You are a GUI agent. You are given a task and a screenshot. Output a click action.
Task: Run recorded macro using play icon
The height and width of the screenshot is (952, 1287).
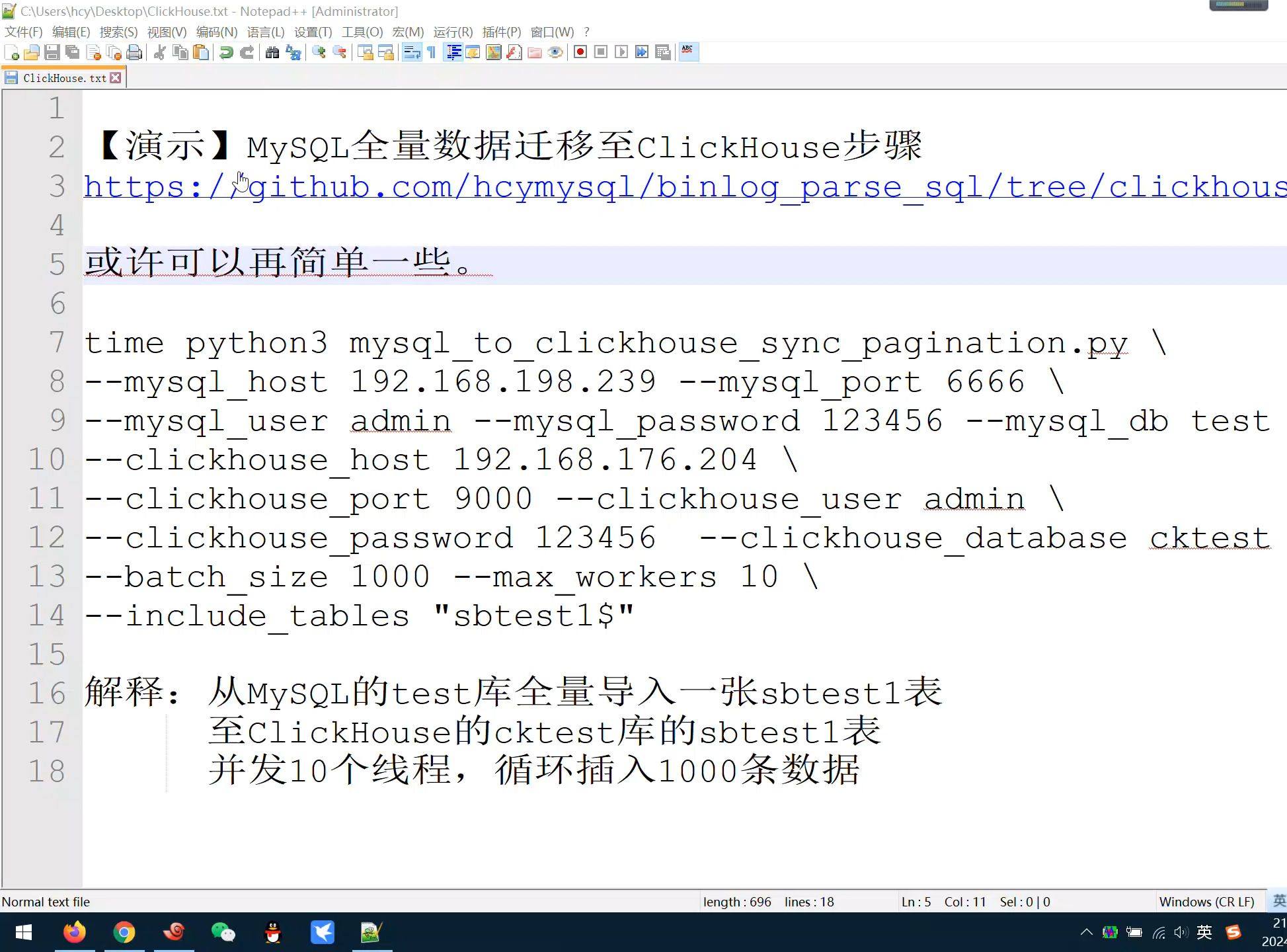point(622,52)
